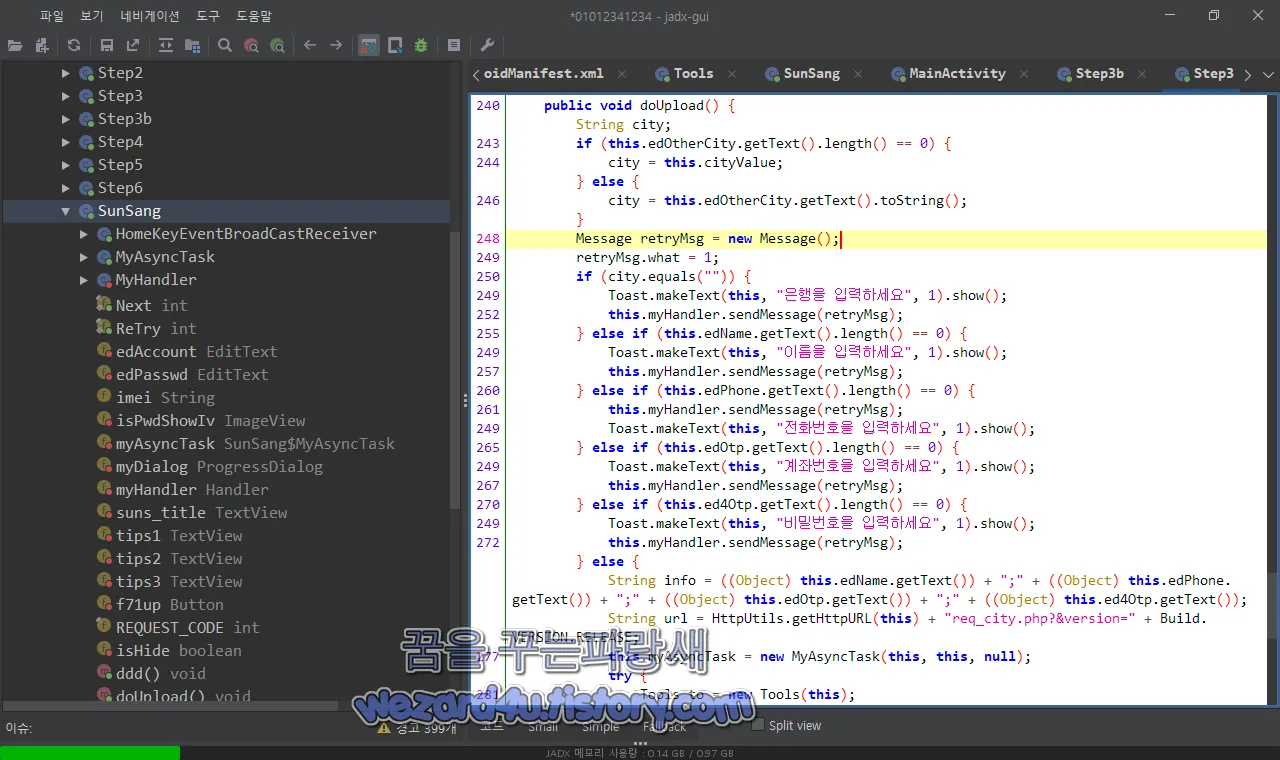Viewport: 1280px width, 760px height.
Task: Open comment search green magnifier icon
Action: pos(277,45)
